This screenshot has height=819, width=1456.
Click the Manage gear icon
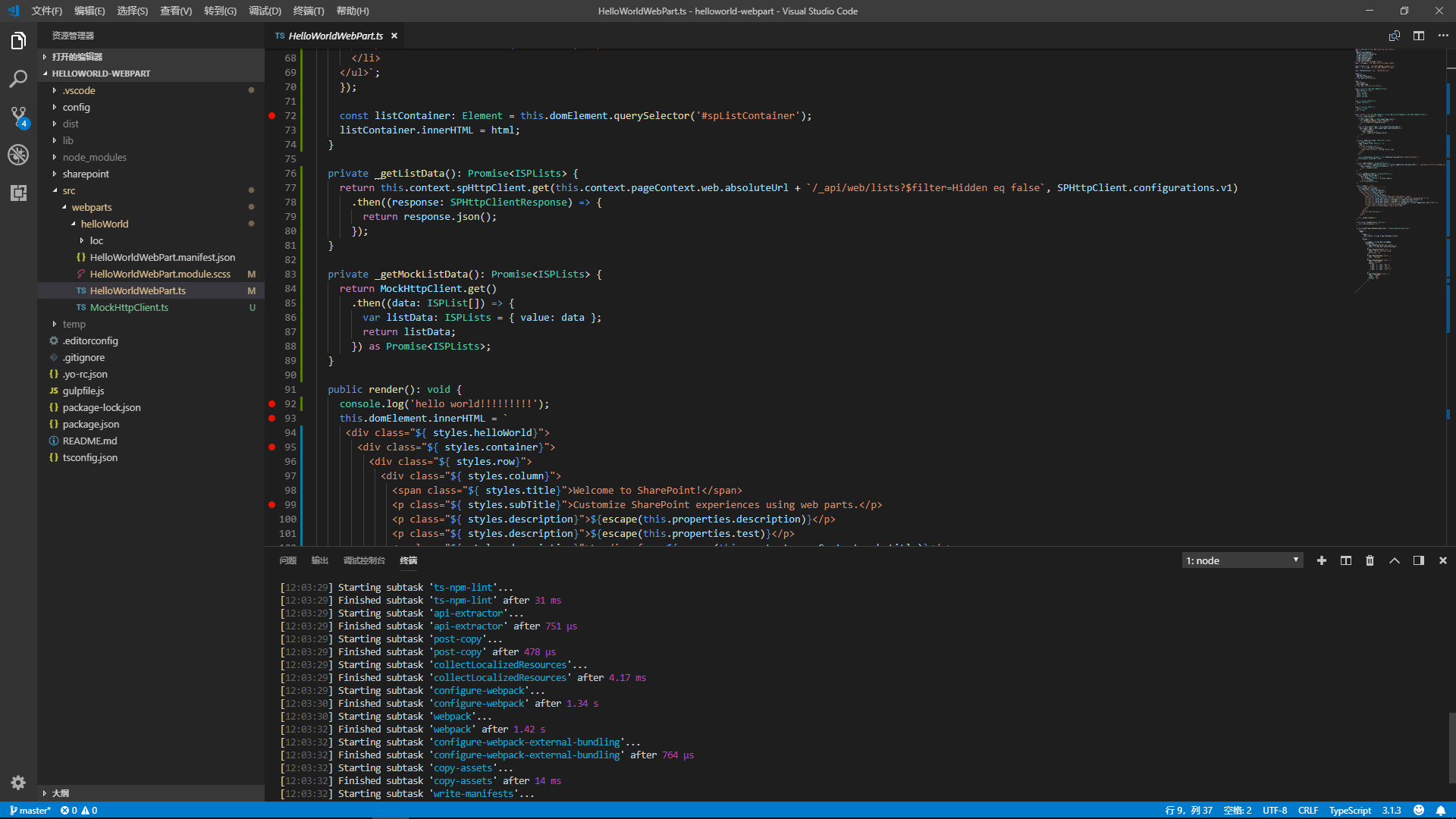pos(18,782)
